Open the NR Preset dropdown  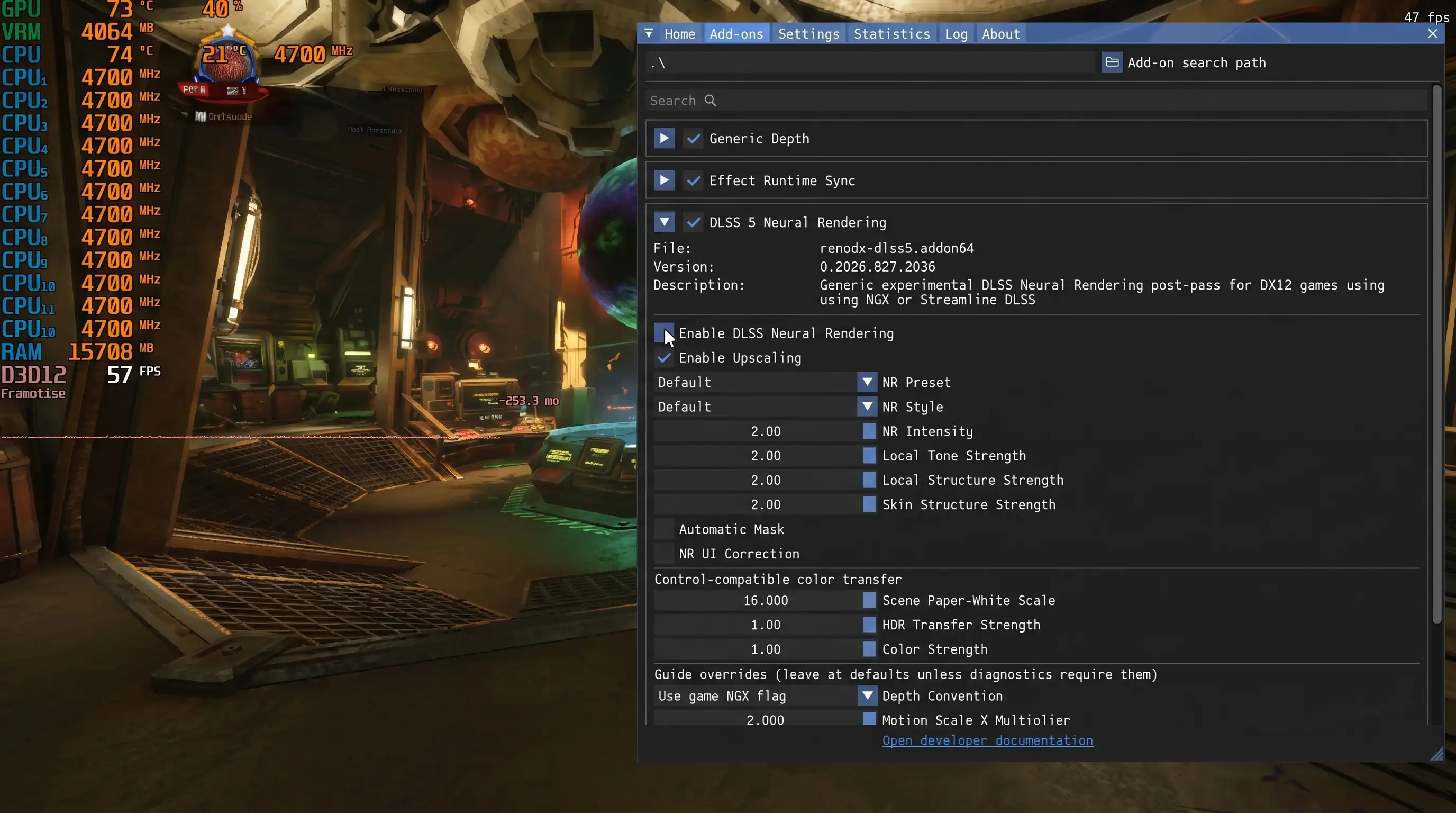point(766,382)
